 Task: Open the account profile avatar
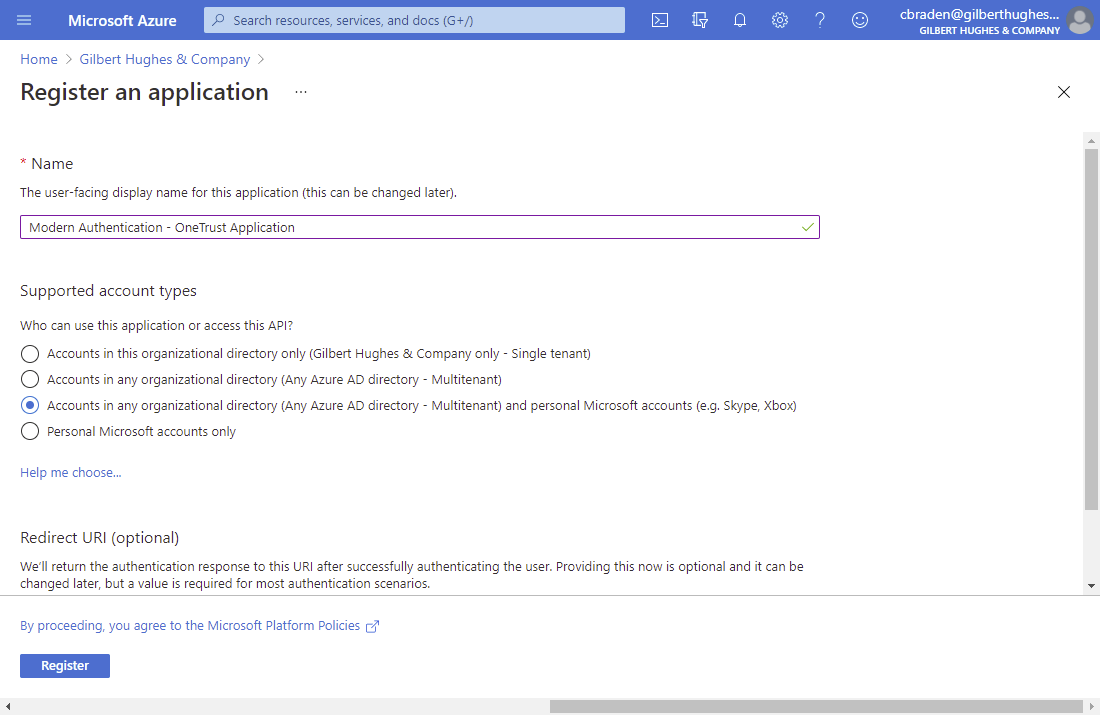pos(1080,20)
